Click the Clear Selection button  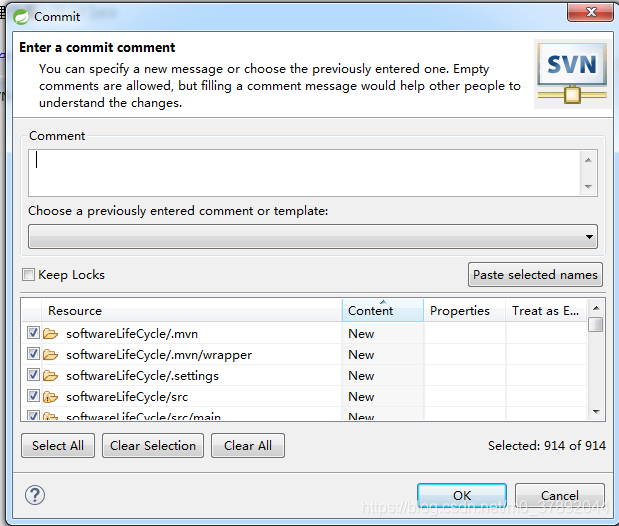(153, 445)
